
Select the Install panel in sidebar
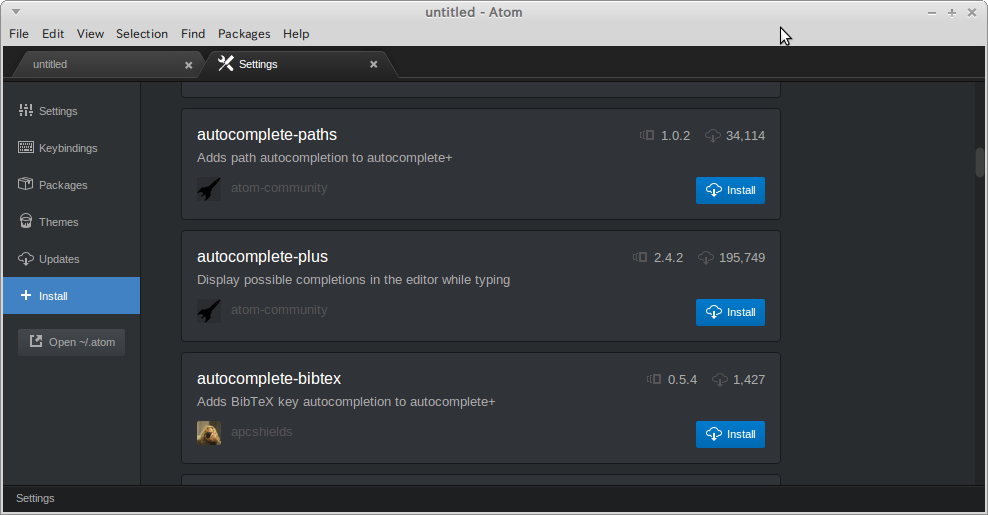[x=71, y=296]
